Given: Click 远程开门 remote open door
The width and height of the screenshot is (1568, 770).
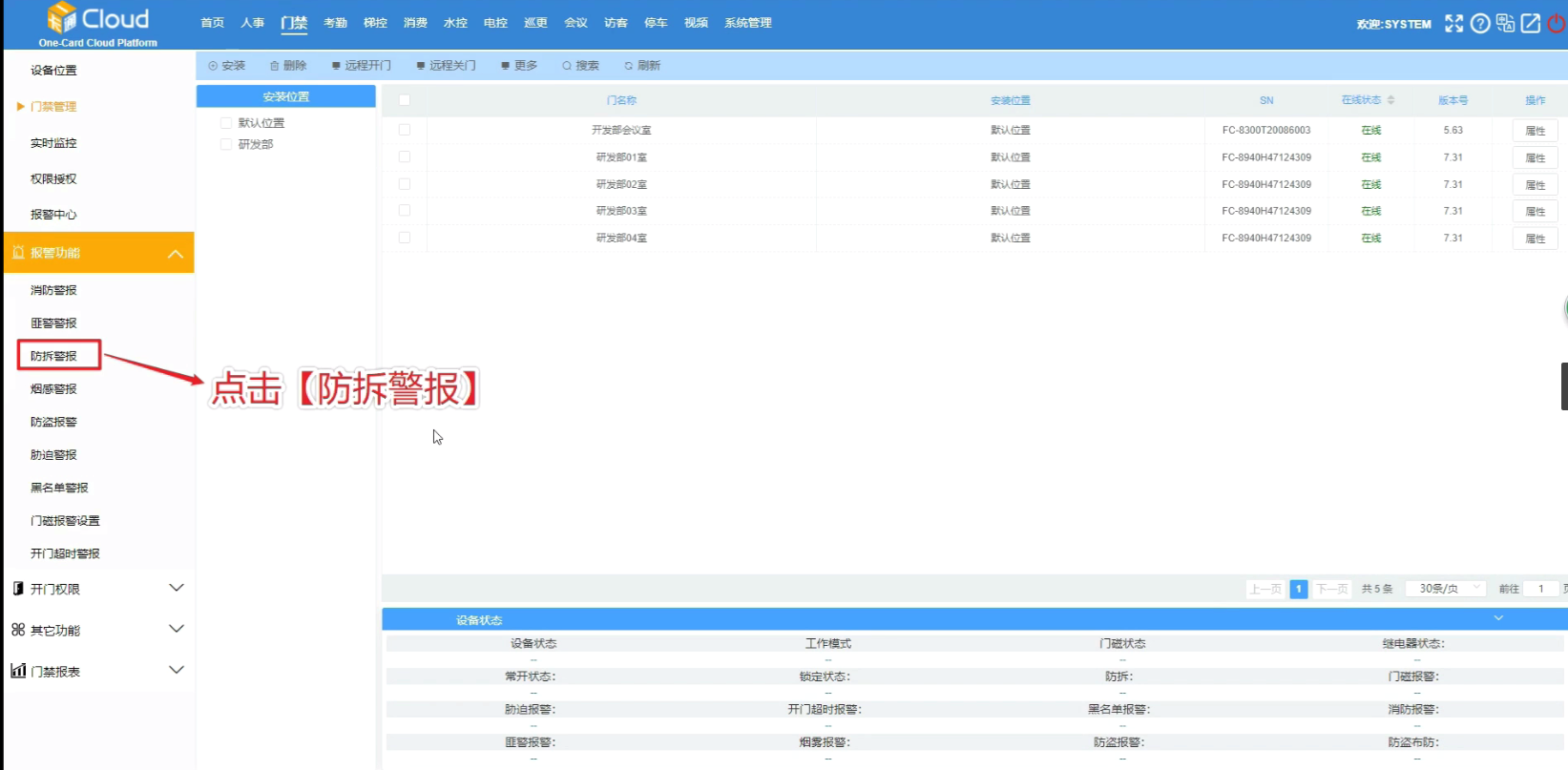Looking at the screenshot, I should tap(362, 66).
